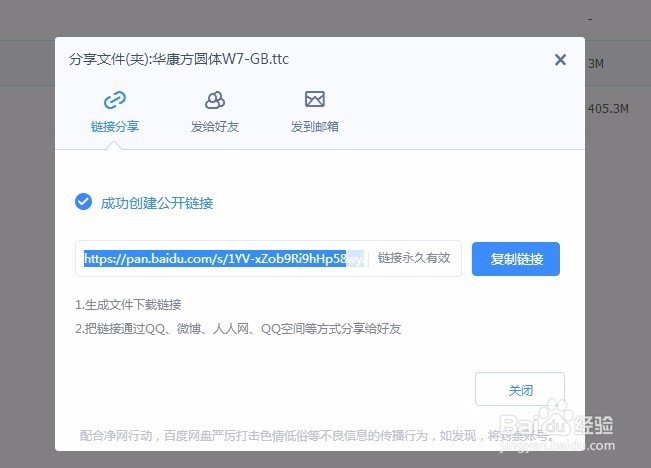Click the 1.生成文件下载链接 instruction line
This screenshot has width=651, height=468.
coord(128,305)
